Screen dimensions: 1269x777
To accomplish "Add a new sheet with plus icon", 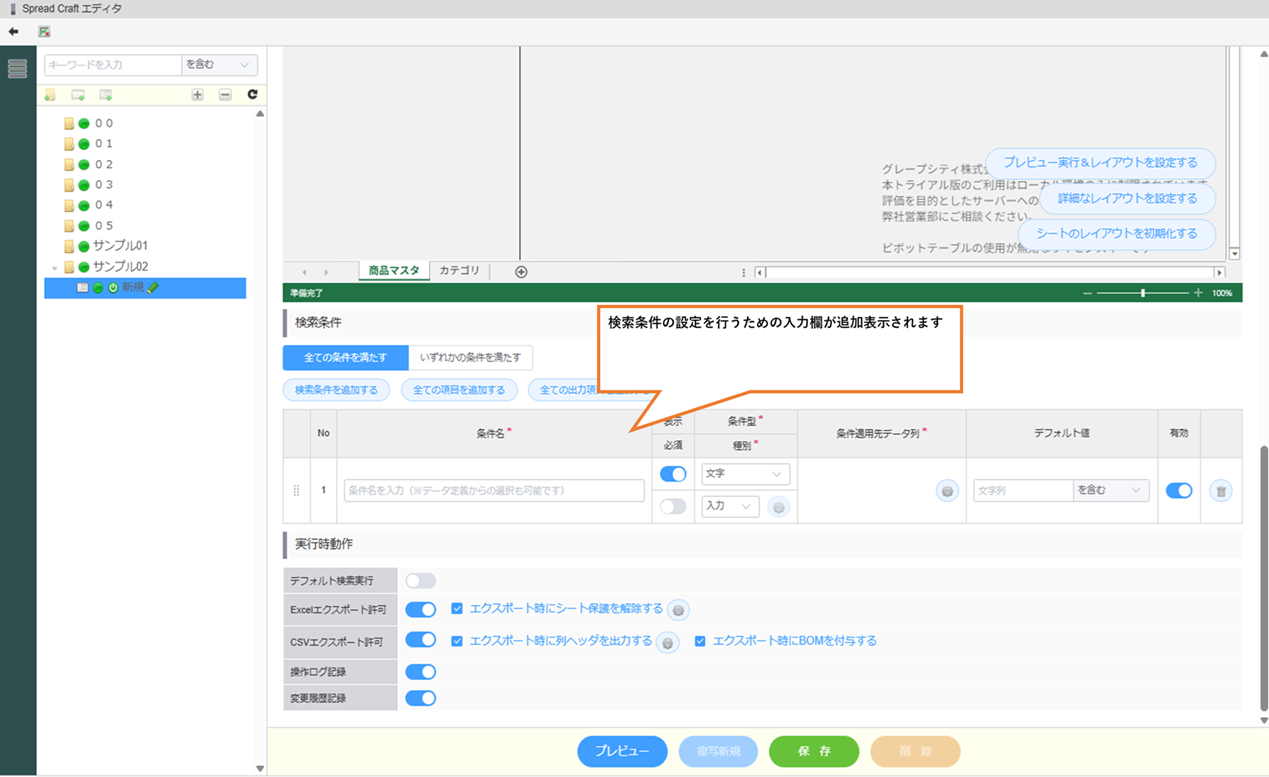I will (x=521, y=272).
